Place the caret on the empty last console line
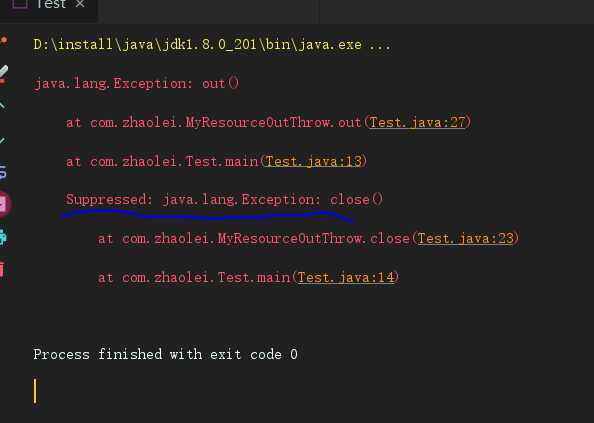 [x=36, y=391]
